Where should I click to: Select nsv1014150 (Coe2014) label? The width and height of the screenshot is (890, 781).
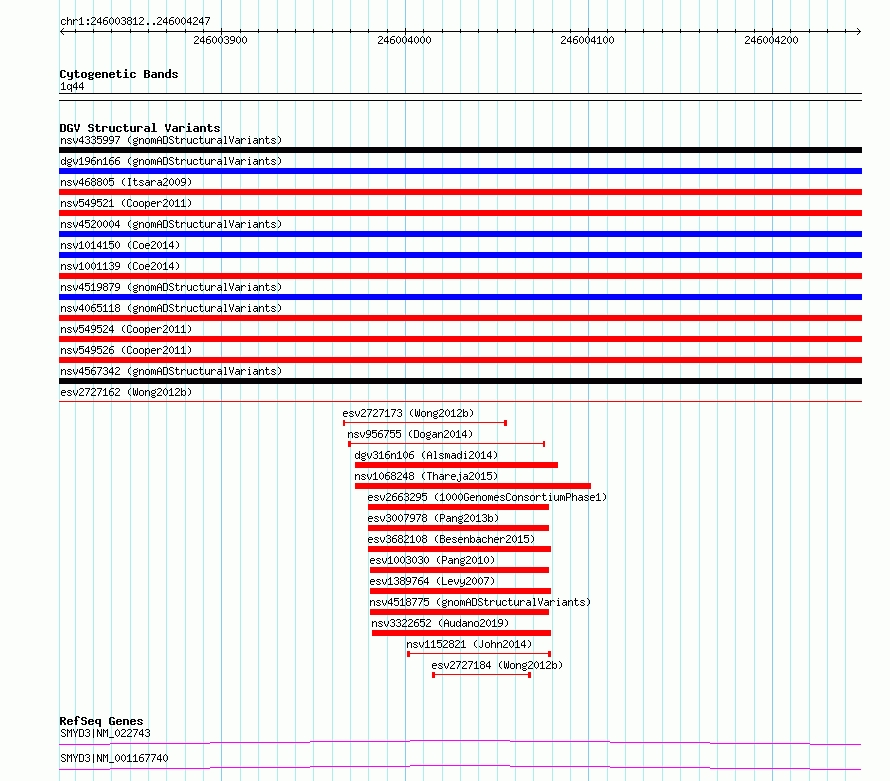point(120,245)
